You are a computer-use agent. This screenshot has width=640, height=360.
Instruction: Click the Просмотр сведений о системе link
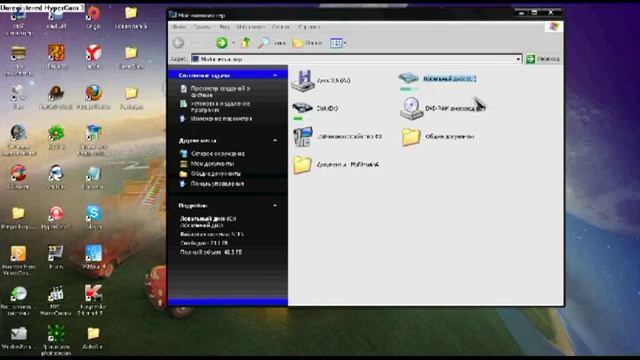pyautogui.click(x=220, y=91)
